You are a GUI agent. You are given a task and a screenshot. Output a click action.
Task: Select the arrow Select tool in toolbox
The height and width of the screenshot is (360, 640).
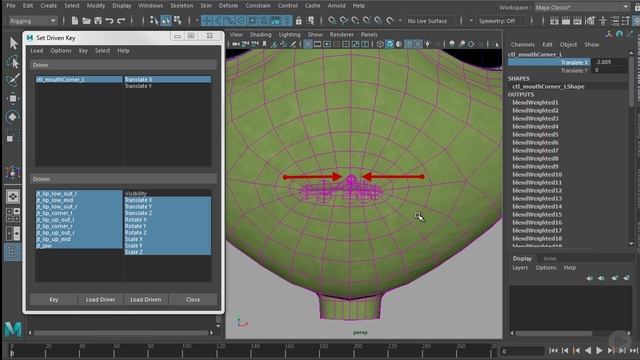13,43
